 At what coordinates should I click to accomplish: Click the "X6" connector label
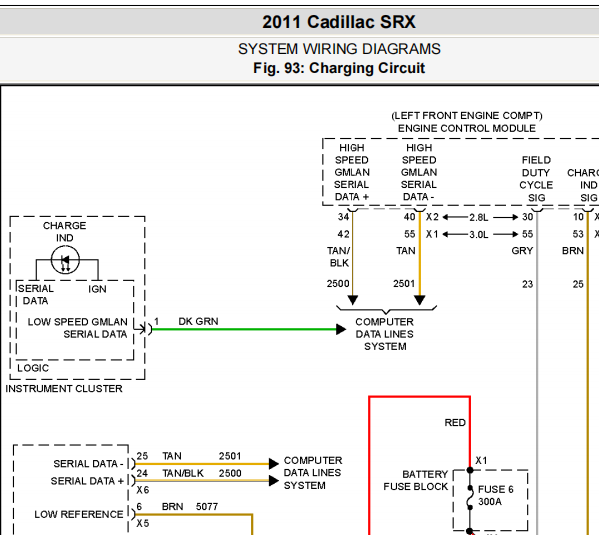coord(142,490)
